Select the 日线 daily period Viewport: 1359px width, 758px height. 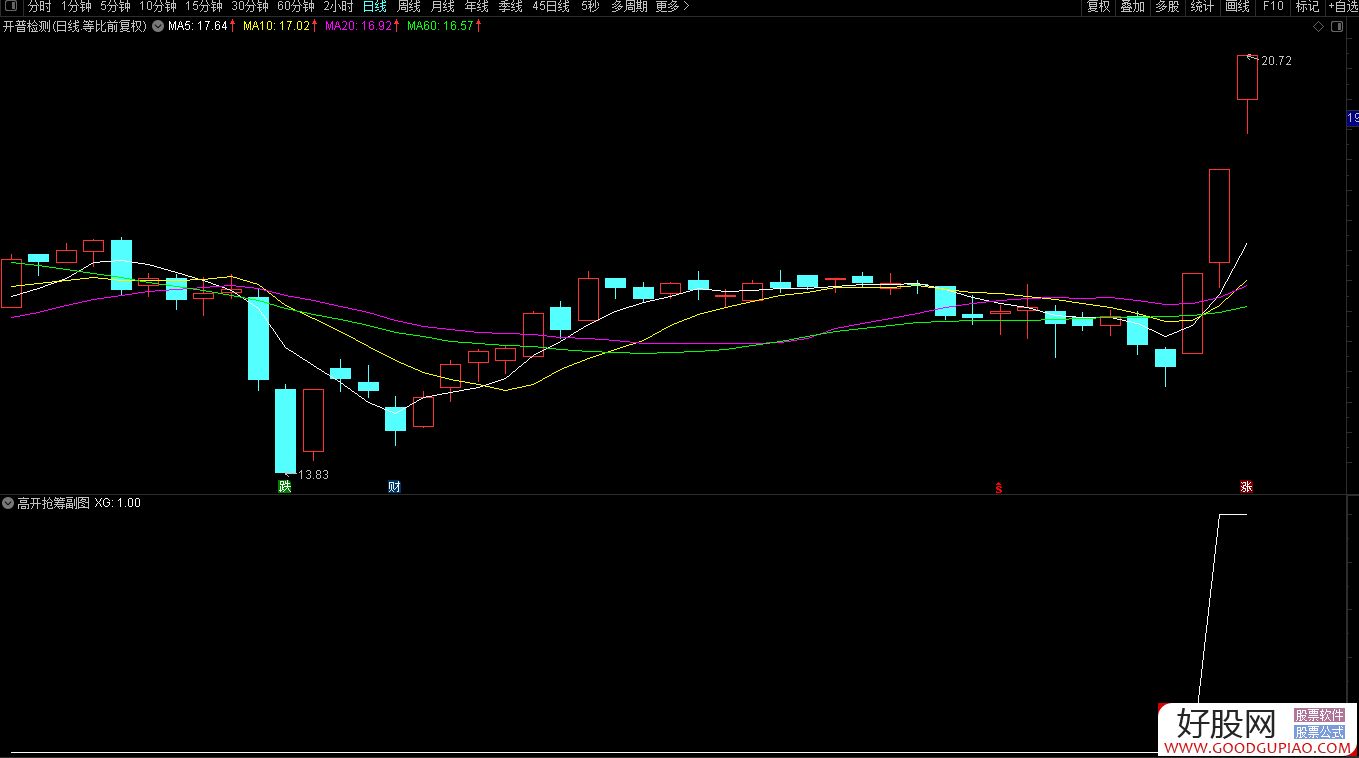tap(374, 7)
